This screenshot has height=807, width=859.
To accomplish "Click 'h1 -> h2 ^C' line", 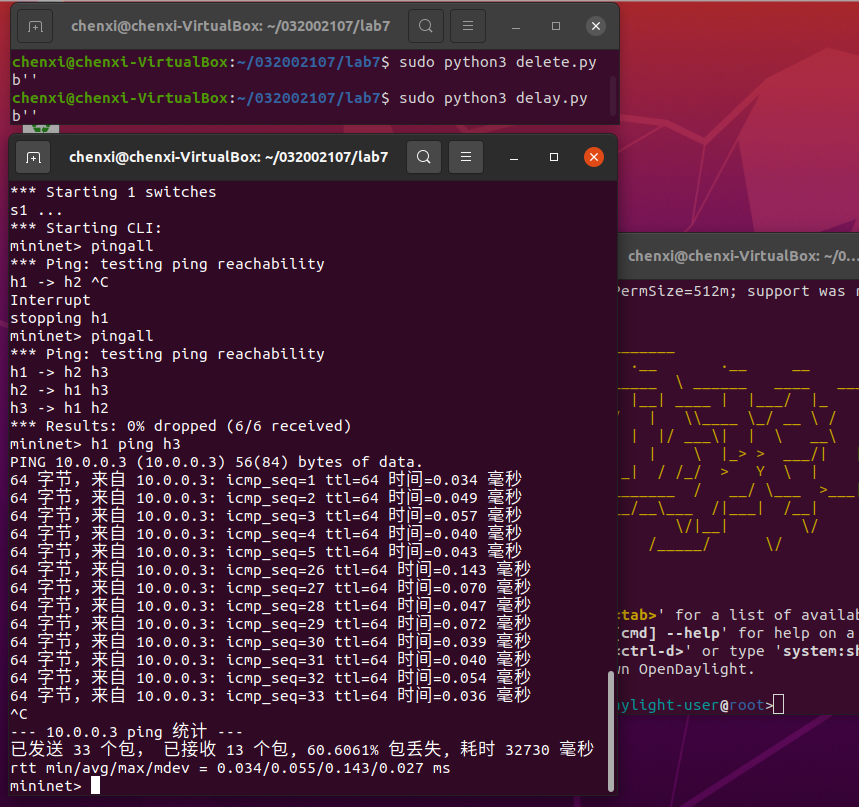I will pos(59,282).
